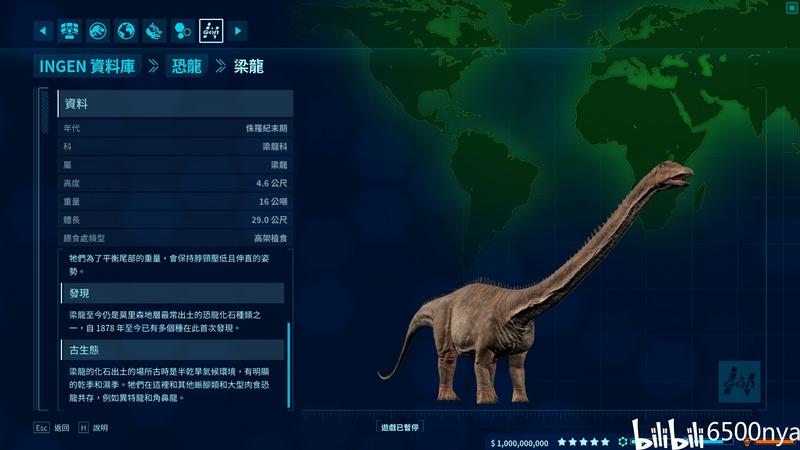Click the 科 row showing 梁龍科
The image size is (800, 450).
point(175,146)
